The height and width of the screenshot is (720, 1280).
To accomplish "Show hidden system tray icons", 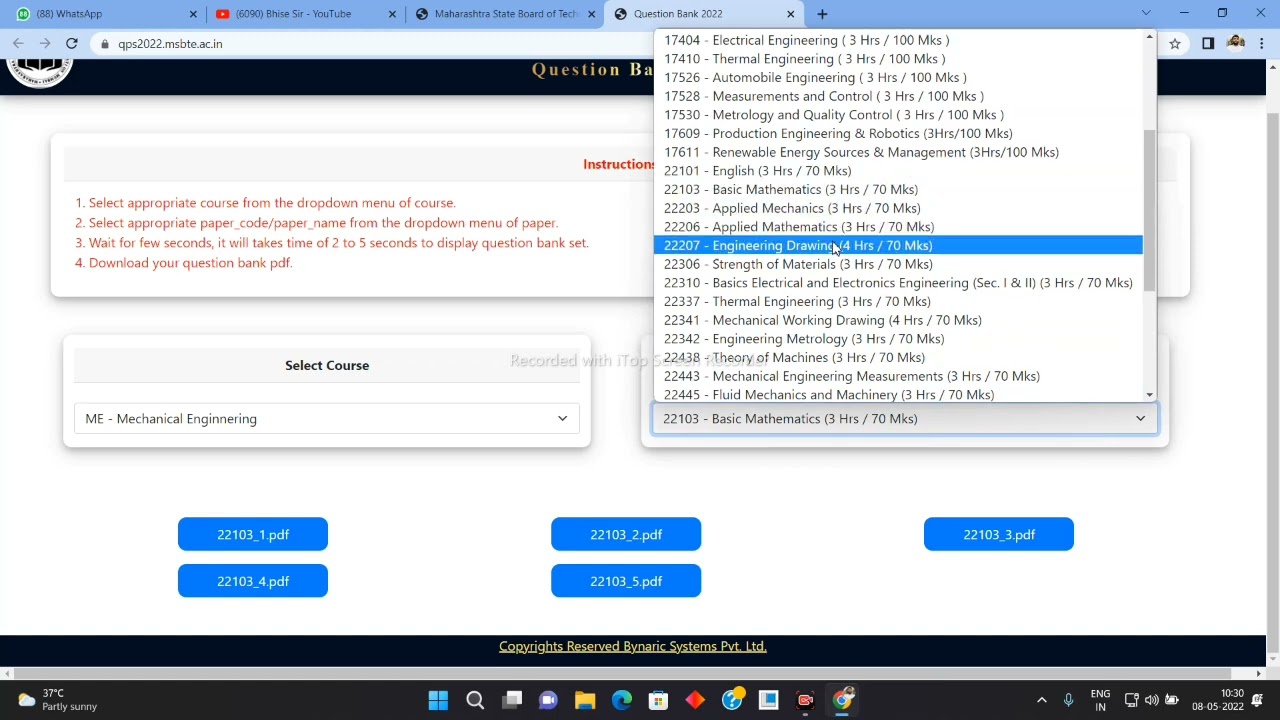I will point(1041,700).
